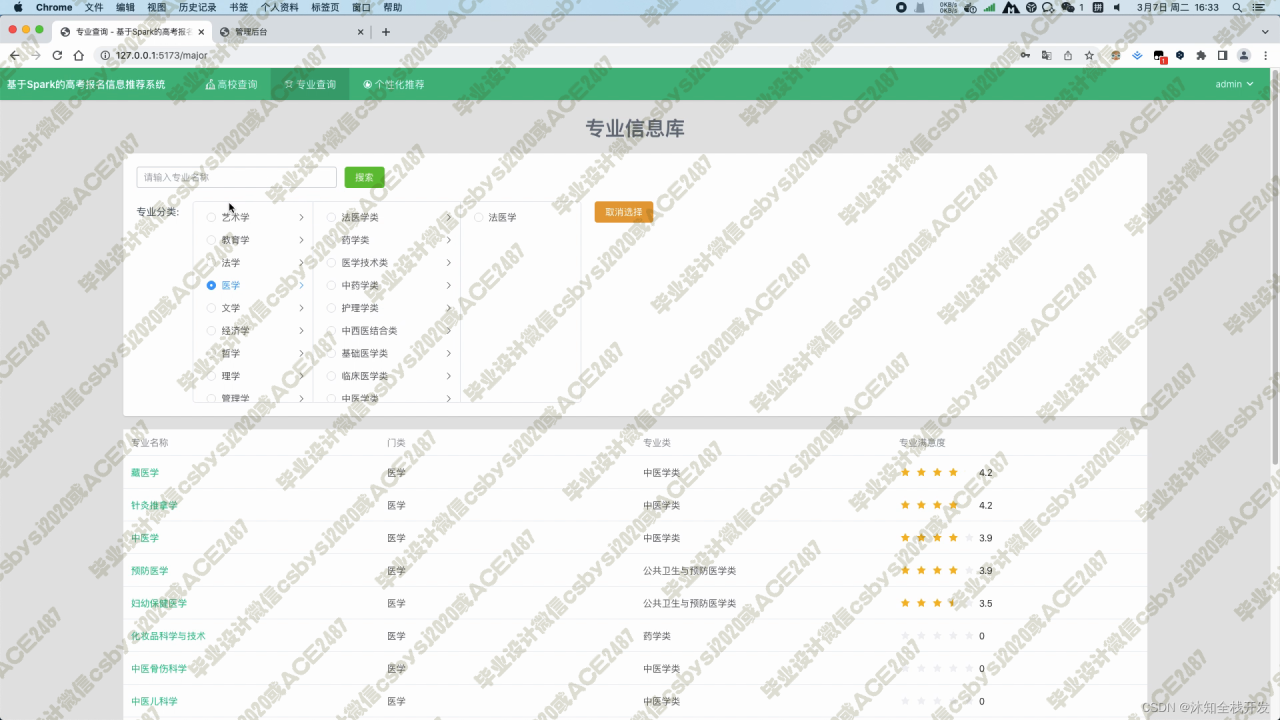Select the 法医学类 radio button
The height and width of the screenshot is (720, 1280).
(331, 217)
